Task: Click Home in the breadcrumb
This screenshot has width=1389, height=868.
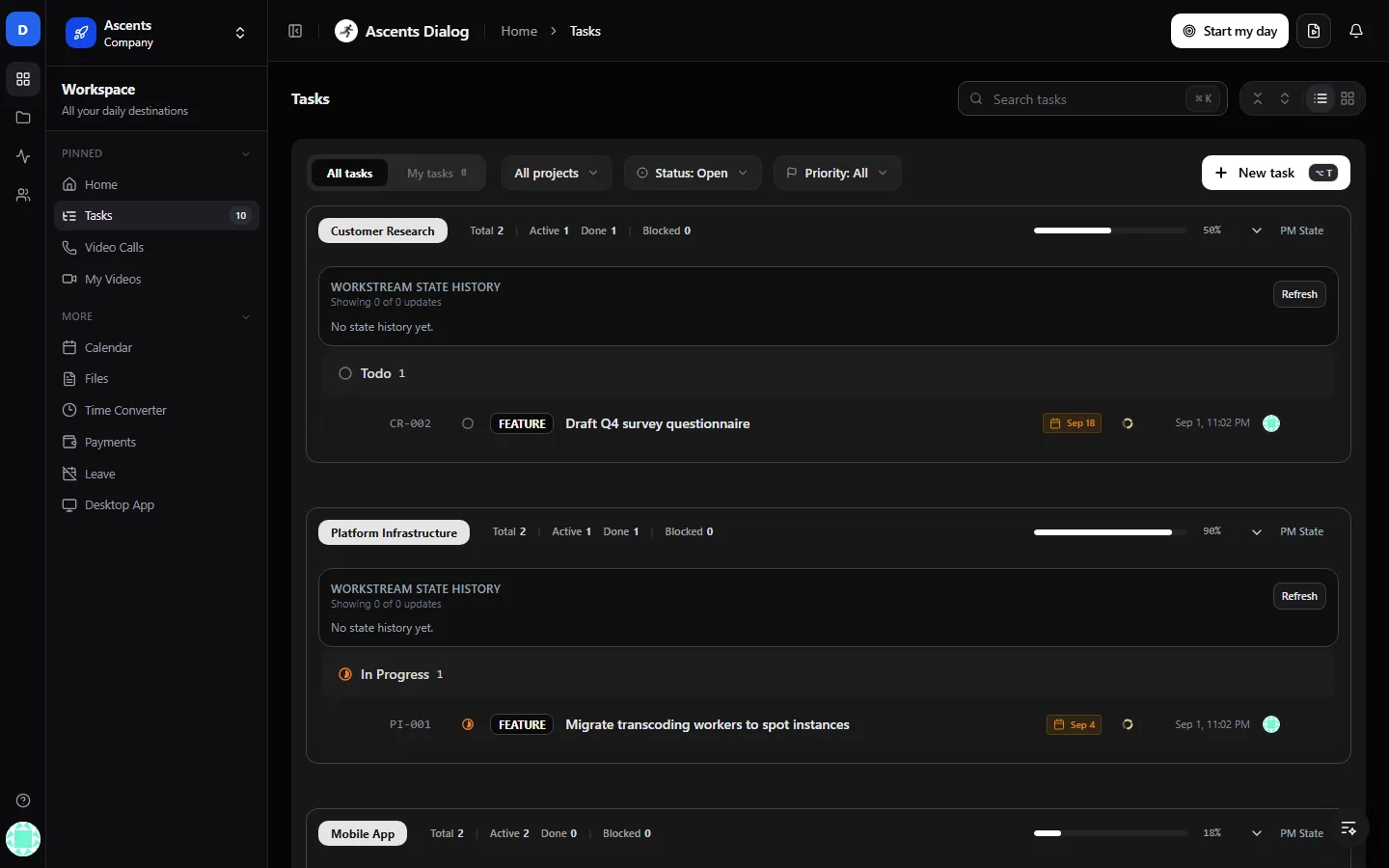Action: pos(519,31)
